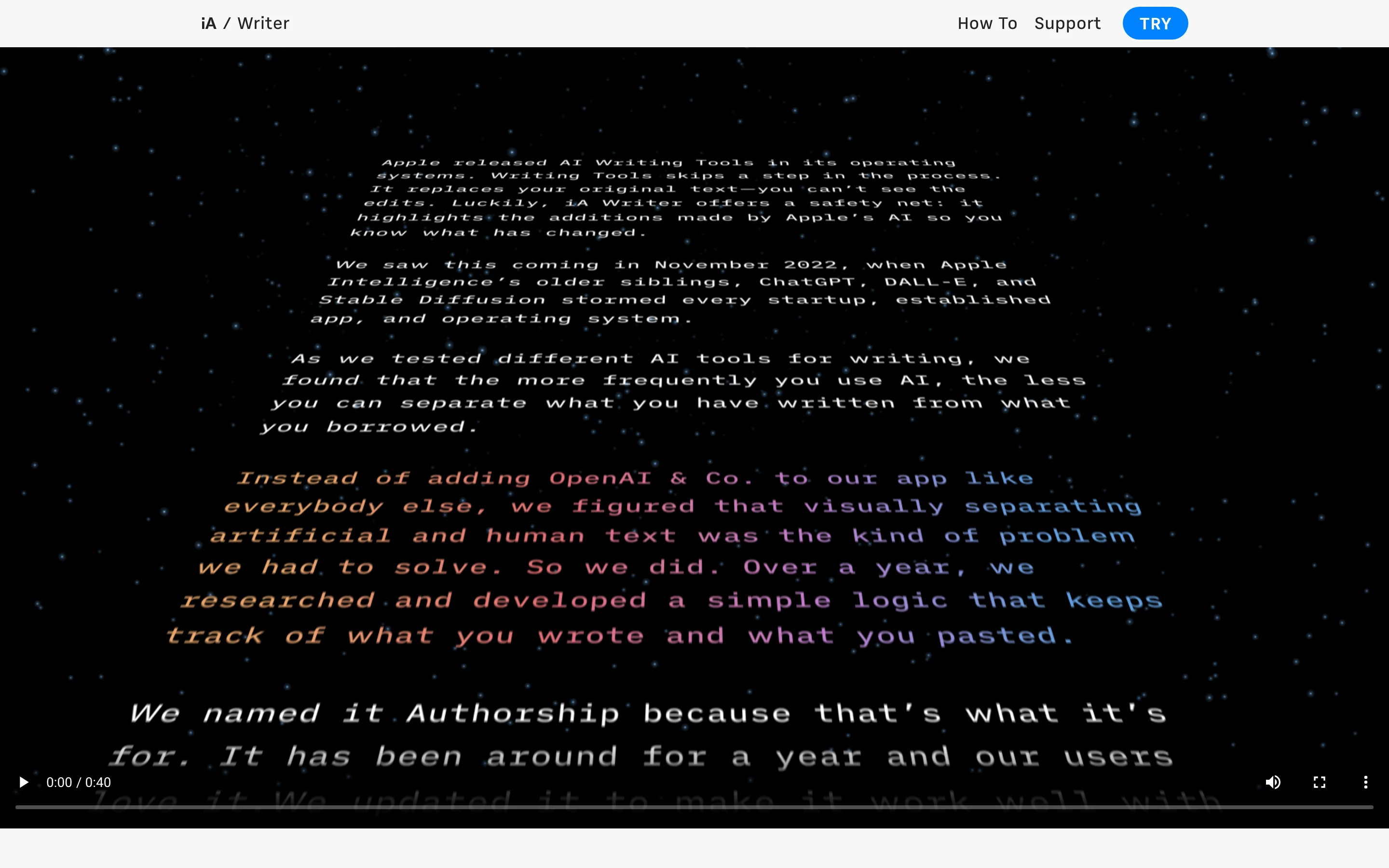
Task: Click the 0:00 / 0:40 time display
Action: coord(79,783)
